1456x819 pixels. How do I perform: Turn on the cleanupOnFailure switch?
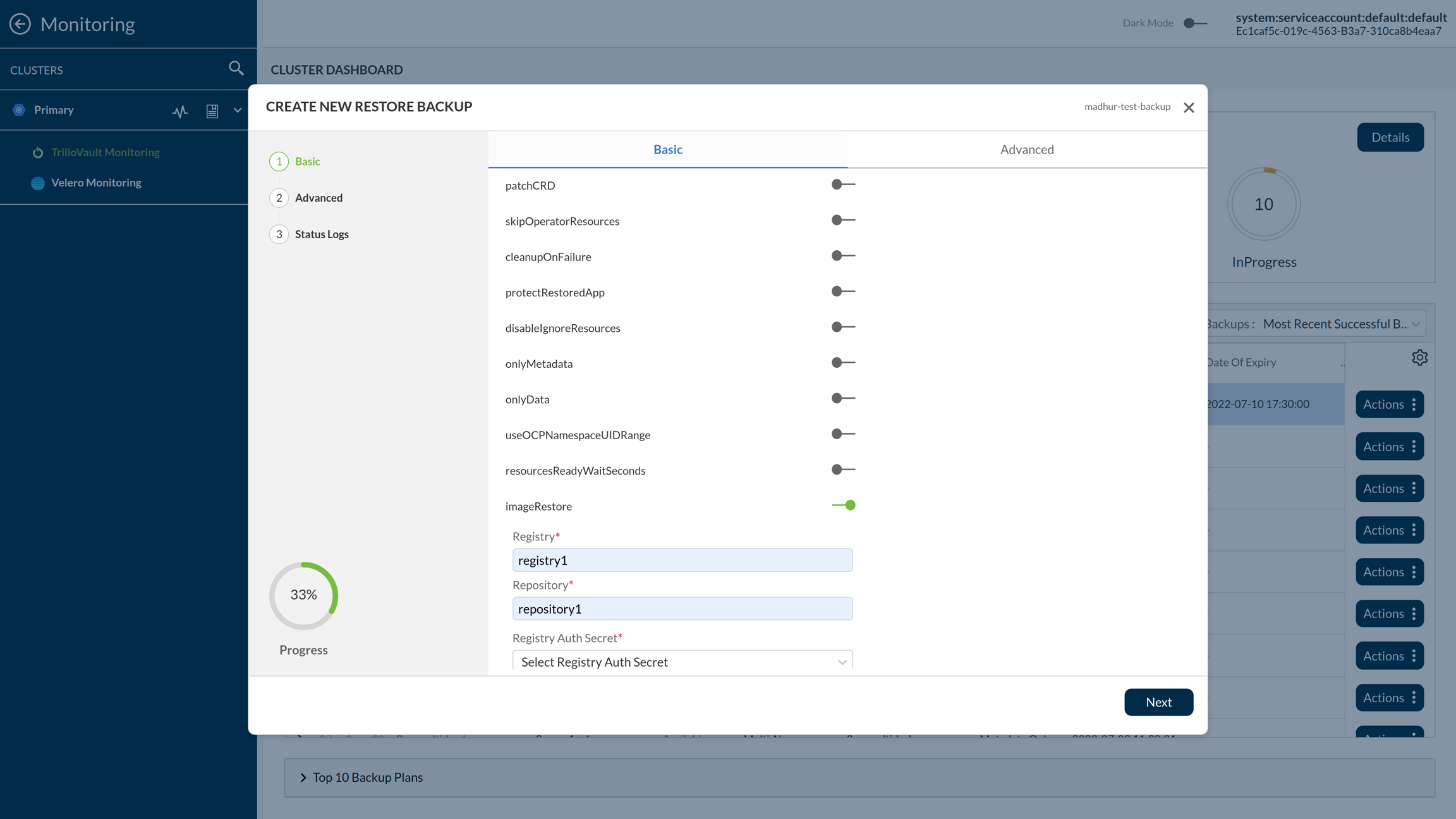[843, 256]
